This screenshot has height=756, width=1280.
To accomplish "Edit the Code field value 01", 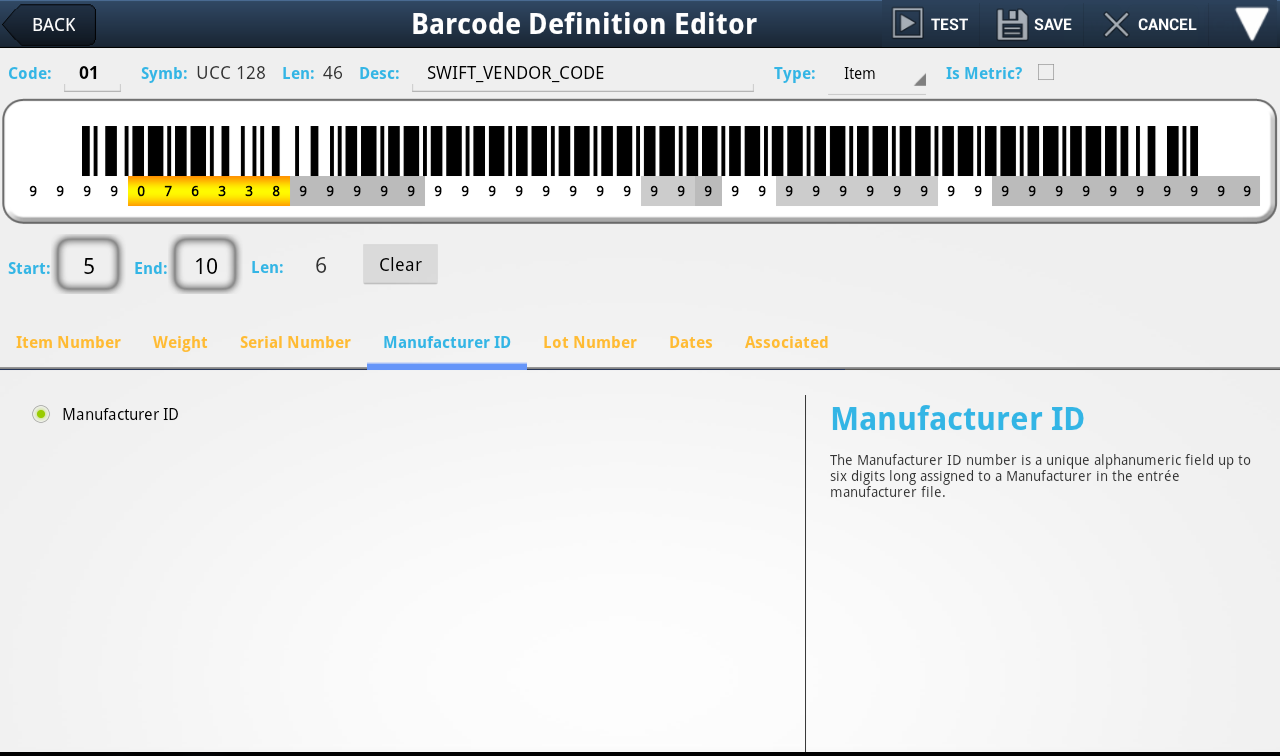I will [92, 74].
